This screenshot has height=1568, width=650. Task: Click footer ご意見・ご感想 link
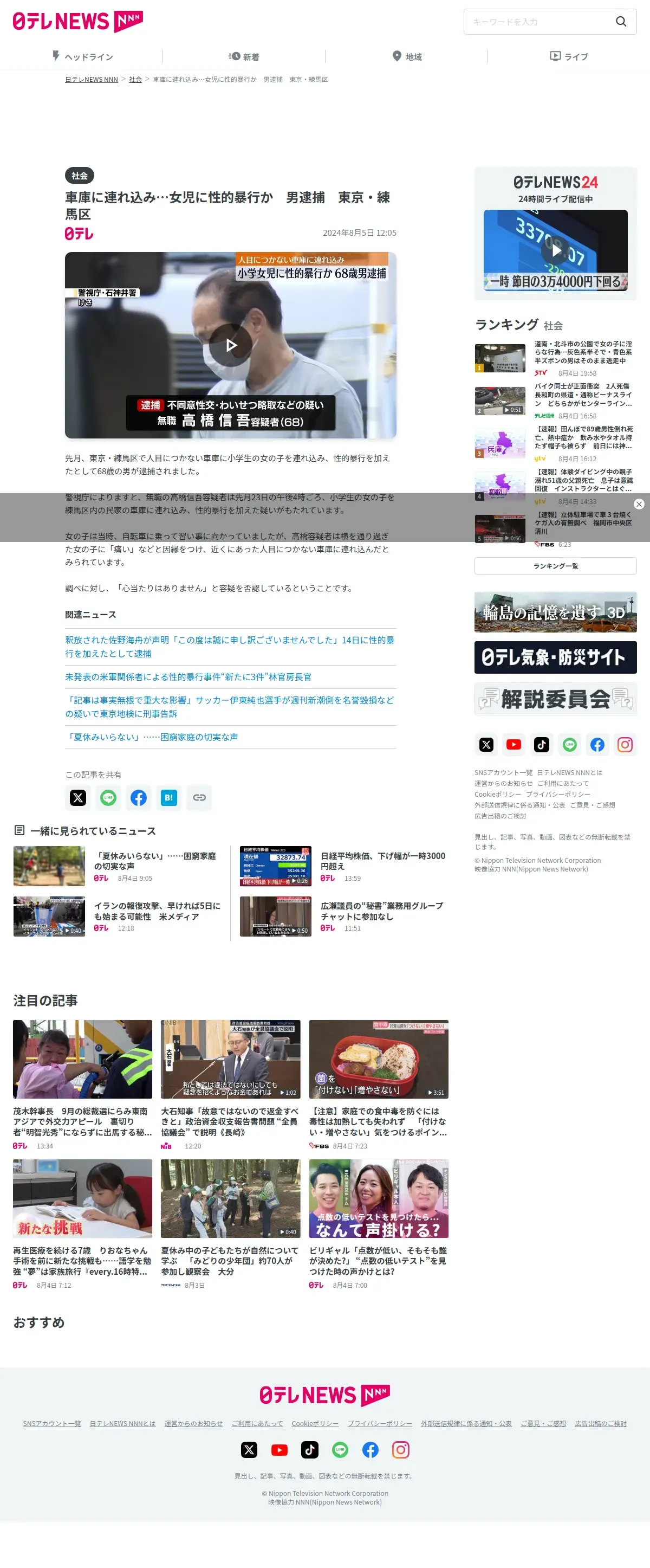pyautogui.click(x=543, y=1424)
